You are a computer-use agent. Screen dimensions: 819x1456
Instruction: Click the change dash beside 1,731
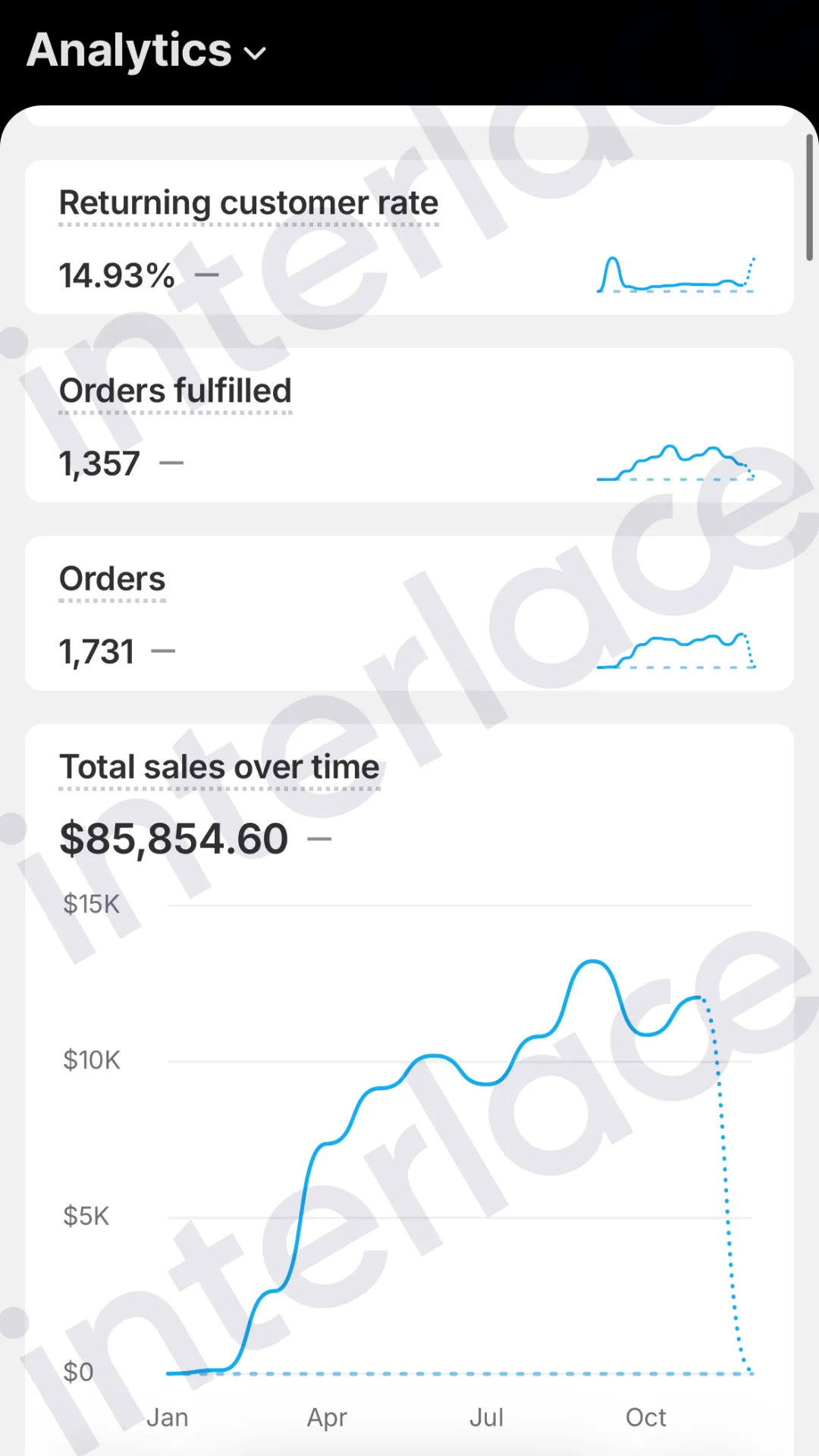click(163, 651)
